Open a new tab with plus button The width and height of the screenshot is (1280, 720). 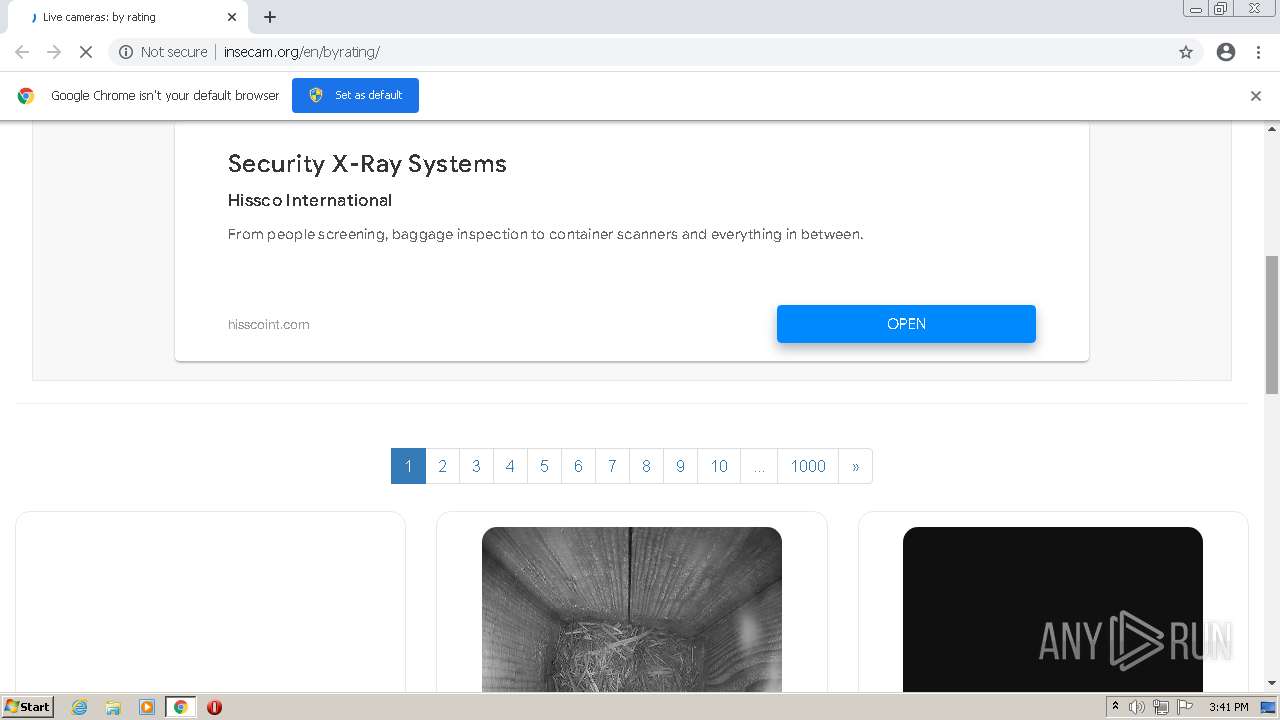click(x=270, y=17)
